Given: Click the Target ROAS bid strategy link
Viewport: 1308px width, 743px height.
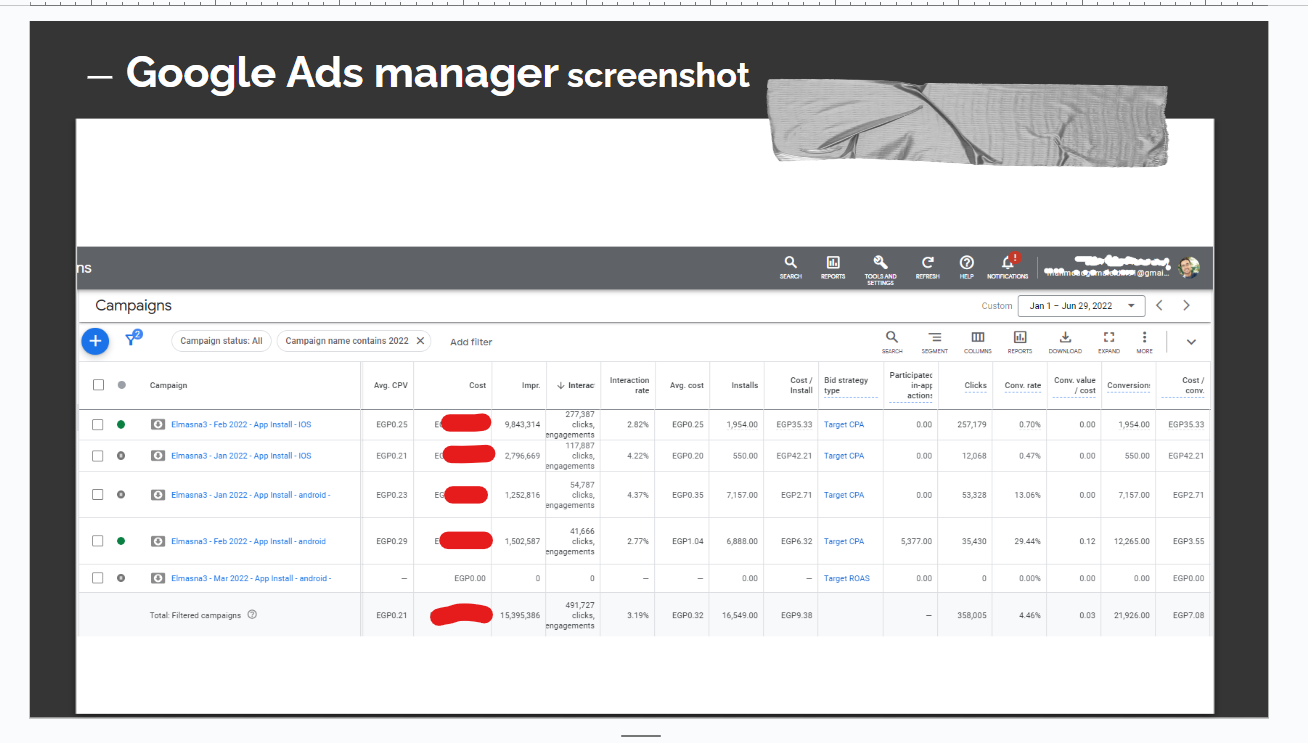Looking at the screenshot, I should (x=847, y=578).
